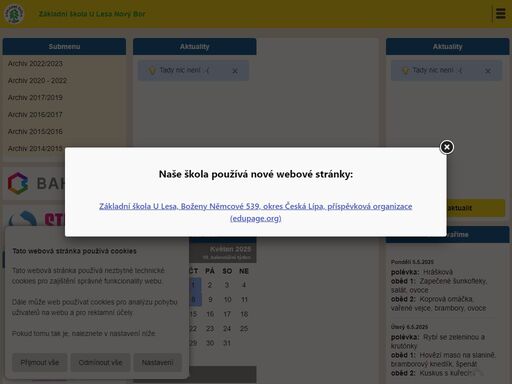Click the Bakaláři logo icon
512x384 pixels.
coord(18,183)
